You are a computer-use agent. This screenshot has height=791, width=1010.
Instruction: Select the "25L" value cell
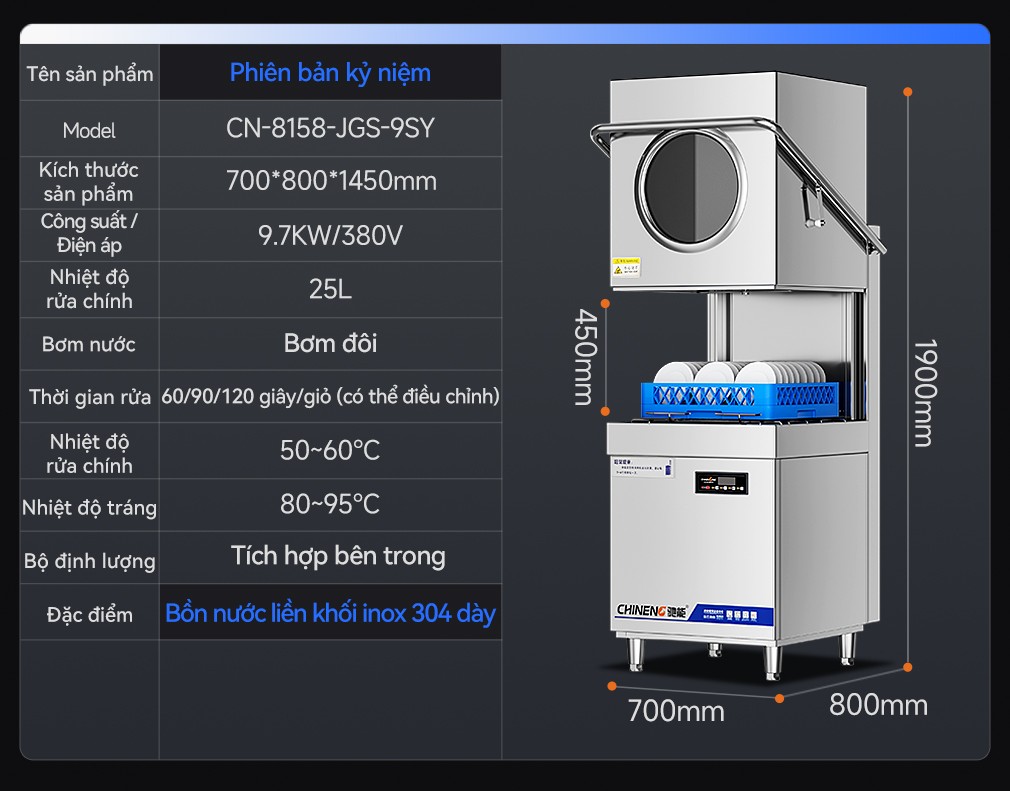(x=330, y=289)
